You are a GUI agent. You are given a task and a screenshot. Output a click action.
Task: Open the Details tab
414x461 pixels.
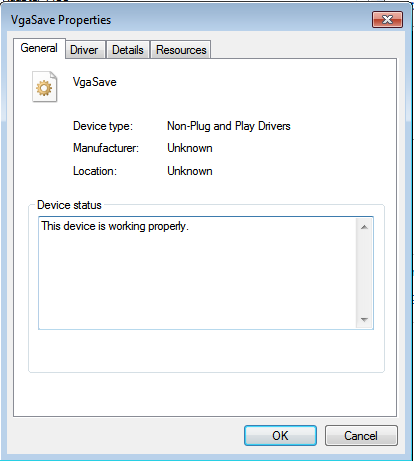128,50
